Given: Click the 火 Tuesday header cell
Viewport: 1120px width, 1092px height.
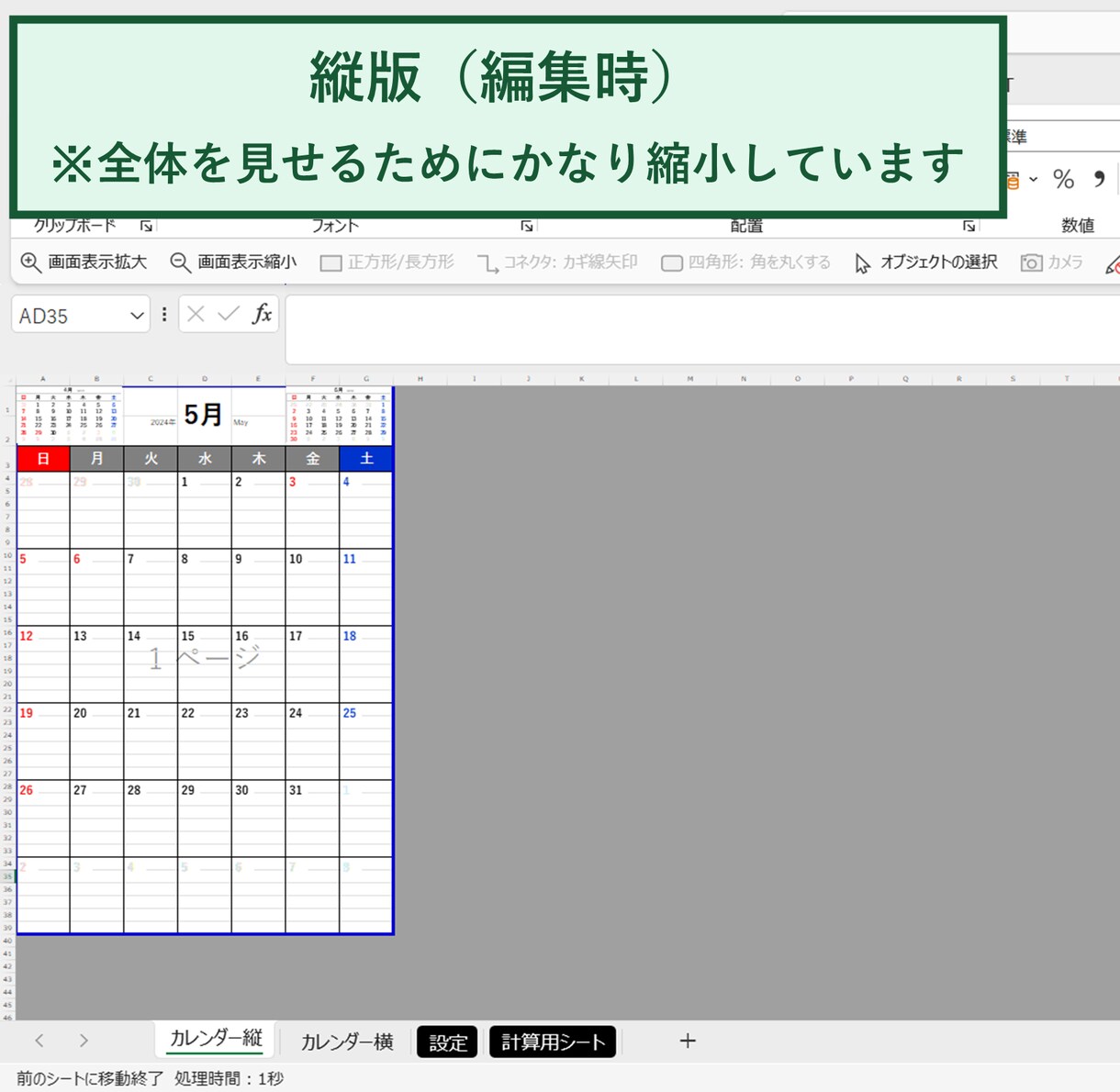Looking at the screenshot, I should pyautogui.click(x=151, y=459).
